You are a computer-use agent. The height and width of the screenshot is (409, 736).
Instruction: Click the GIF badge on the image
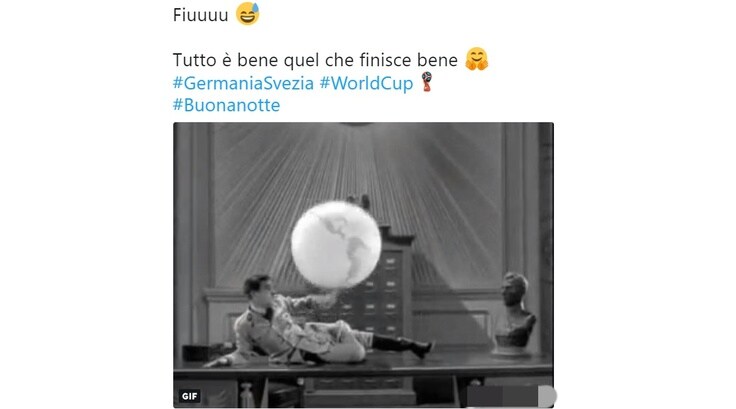pyautogui.click(x=189, y=396)
